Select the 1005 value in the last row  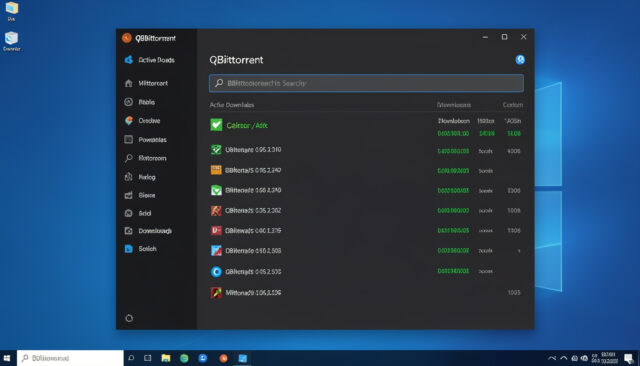tap(514, 293)
